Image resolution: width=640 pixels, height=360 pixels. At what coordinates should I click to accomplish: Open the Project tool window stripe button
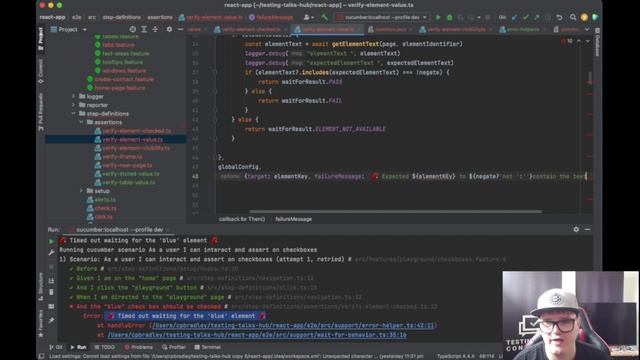pyautogui.click(x=41, y=39)
